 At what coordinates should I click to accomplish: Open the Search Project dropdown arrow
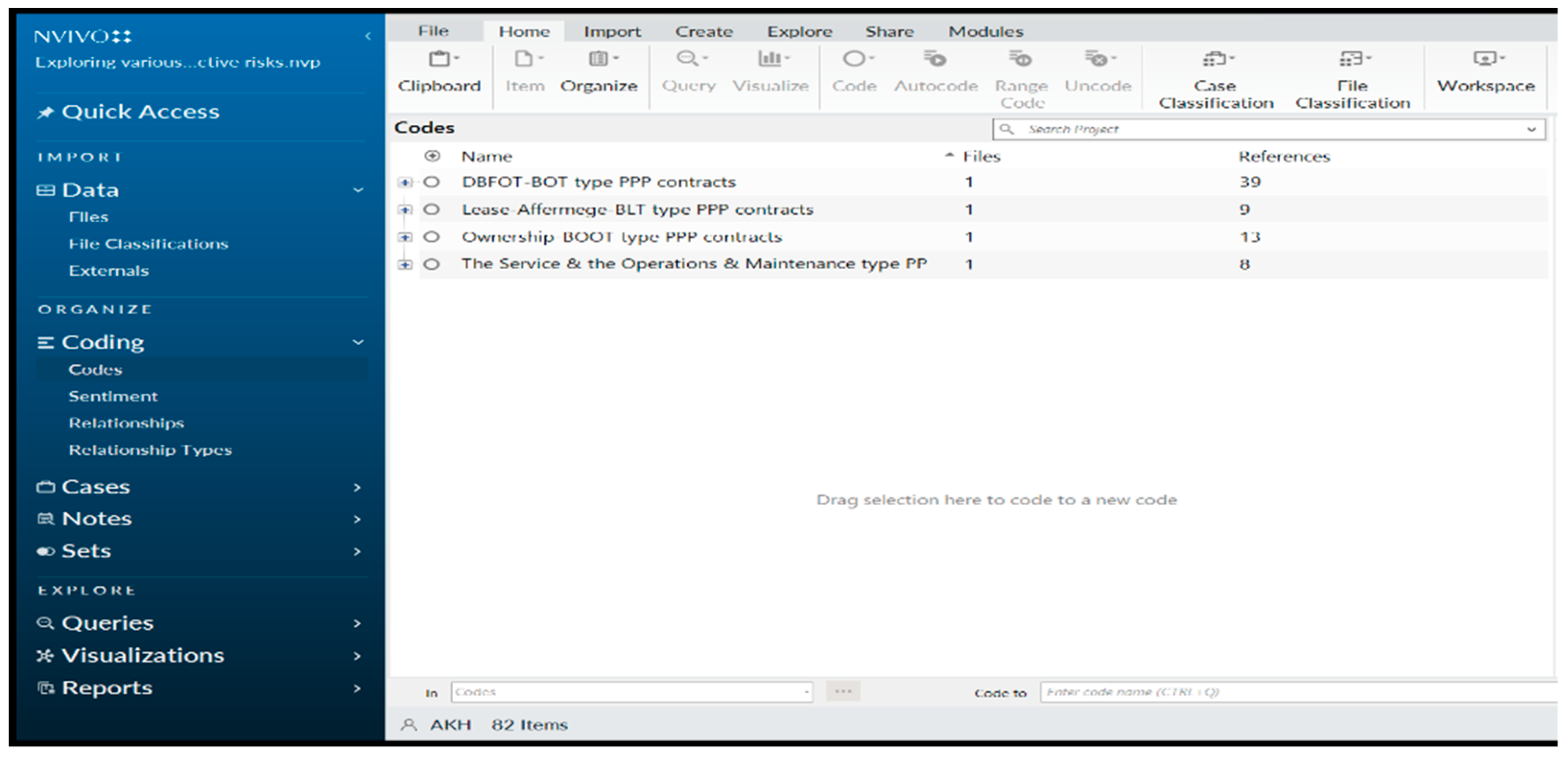pyautogui.click(x=1532, y=129)
